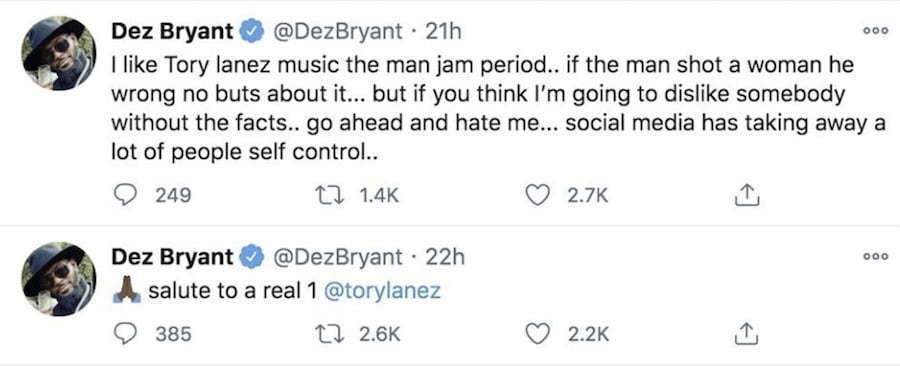The height and width of the screenshot is (366, 900).
Task: Like the tweet with 2.7K likes
Action: coord(538,196)
